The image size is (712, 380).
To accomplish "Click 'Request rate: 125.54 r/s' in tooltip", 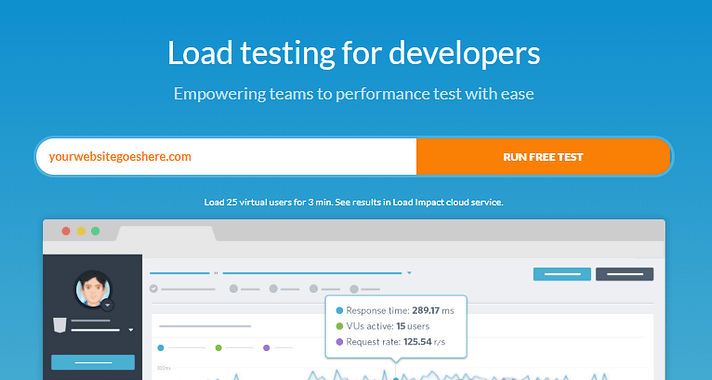I will [396, 342].
